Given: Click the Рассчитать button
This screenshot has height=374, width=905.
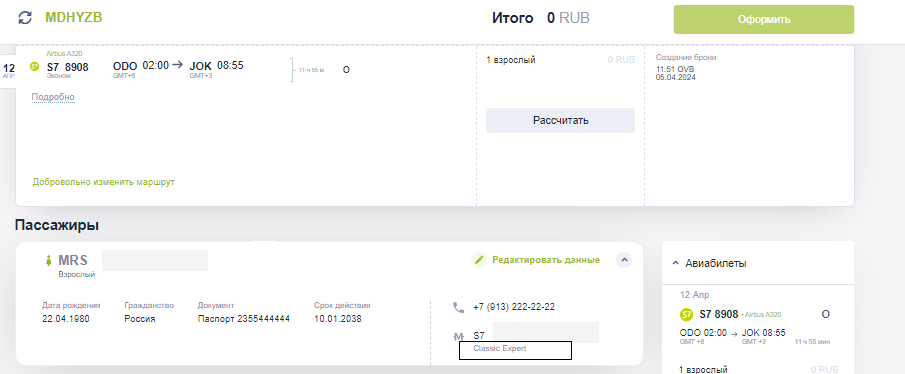Looking at the screenshot, I should tap(560, 121).
